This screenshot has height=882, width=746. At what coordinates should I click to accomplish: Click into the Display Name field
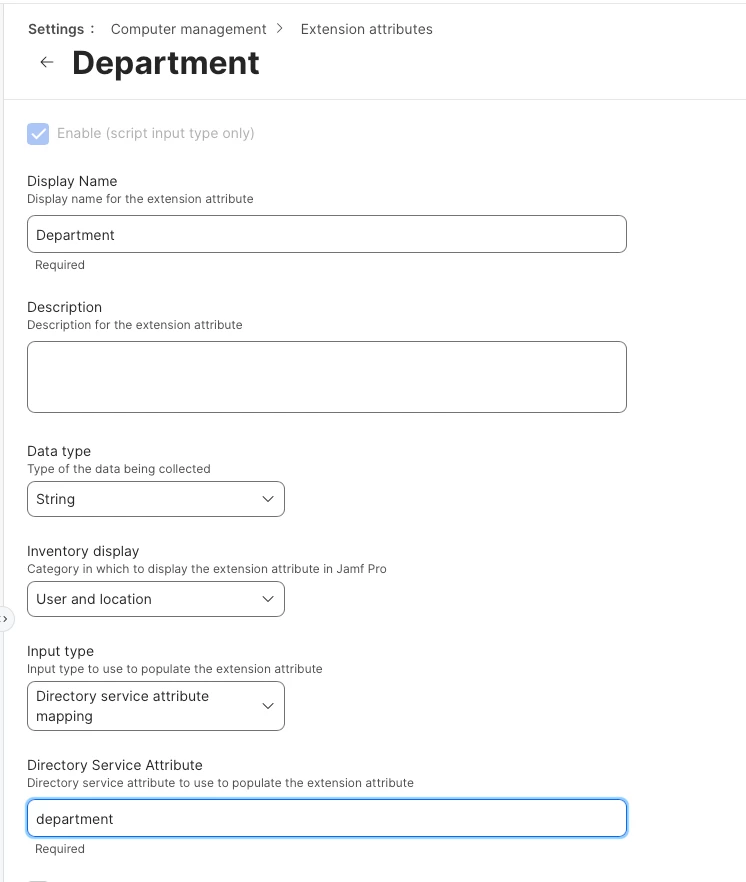327,234
